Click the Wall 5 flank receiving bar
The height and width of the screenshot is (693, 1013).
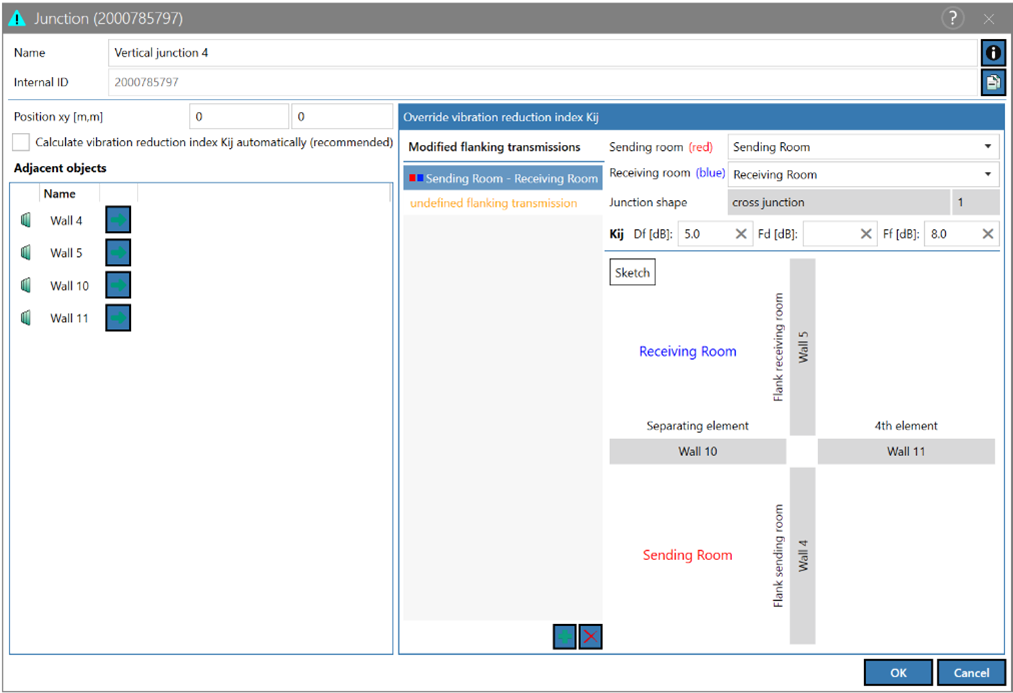pyautogui.click(x=802, y=347)
